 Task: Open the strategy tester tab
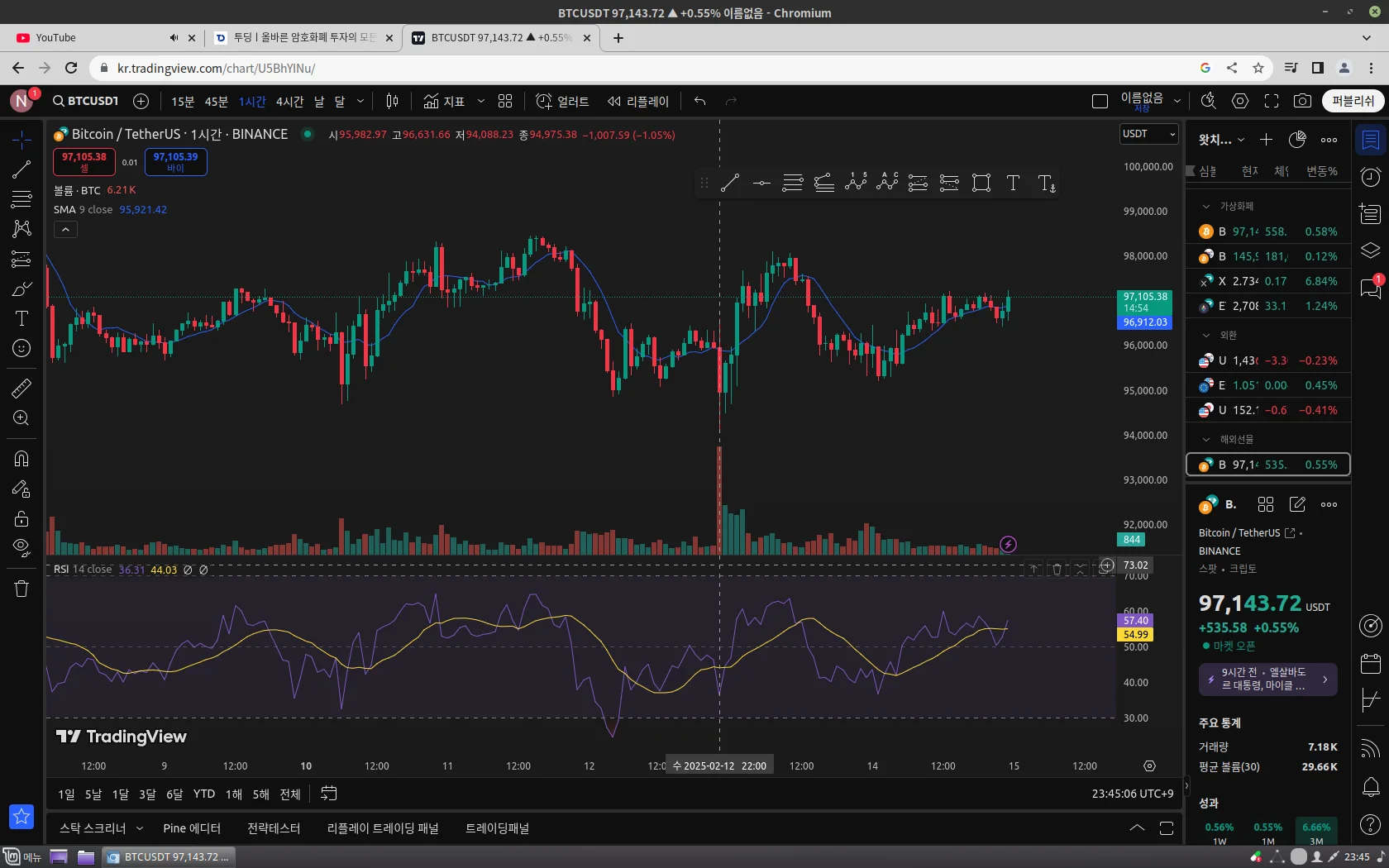pos(274,828)
